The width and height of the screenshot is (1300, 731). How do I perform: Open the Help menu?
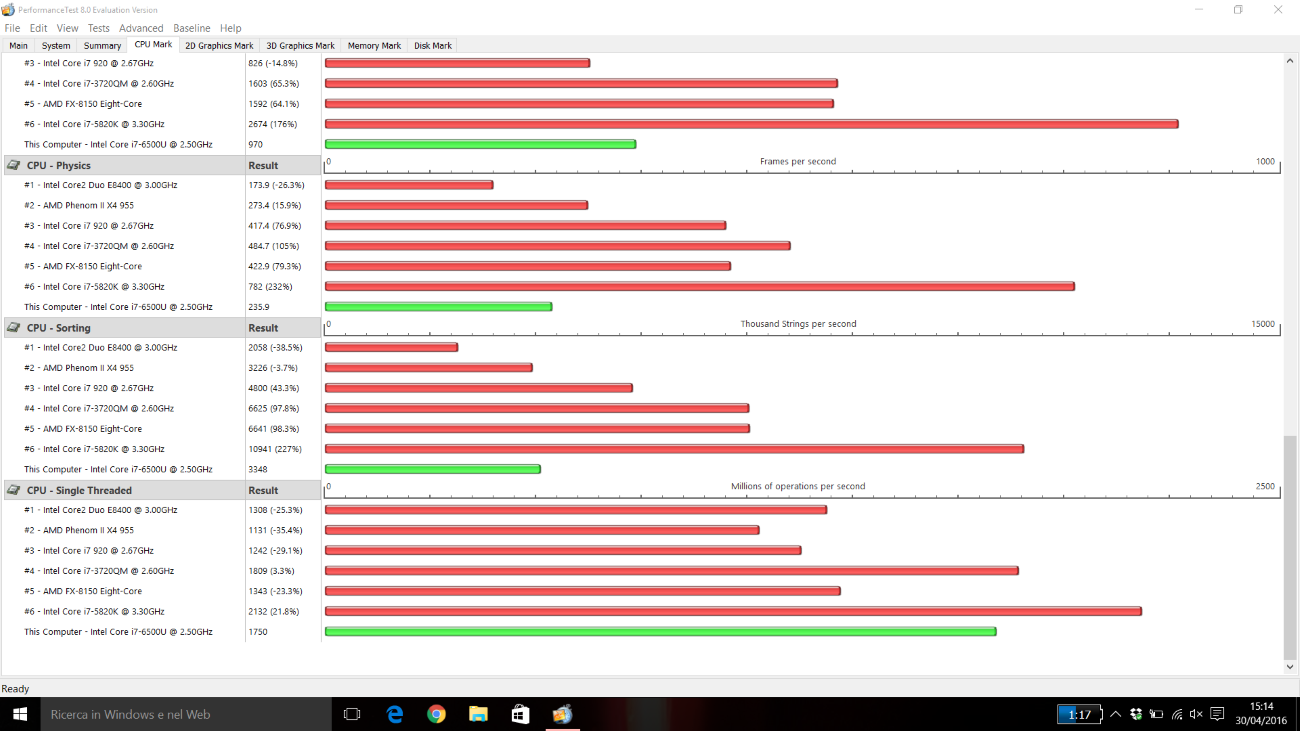pos(230,28)
